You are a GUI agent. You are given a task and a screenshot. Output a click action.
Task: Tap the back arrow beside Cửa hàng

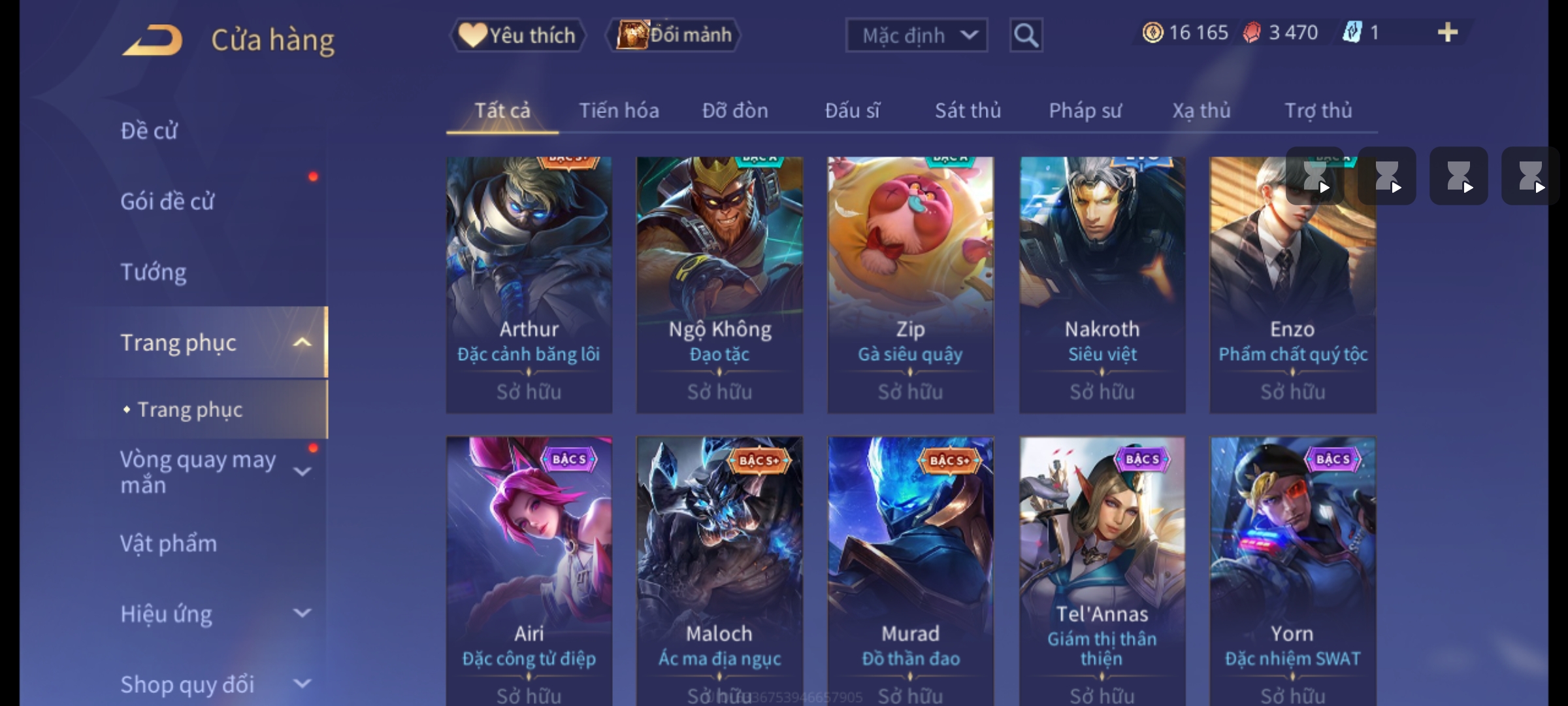tap(152, 40)
